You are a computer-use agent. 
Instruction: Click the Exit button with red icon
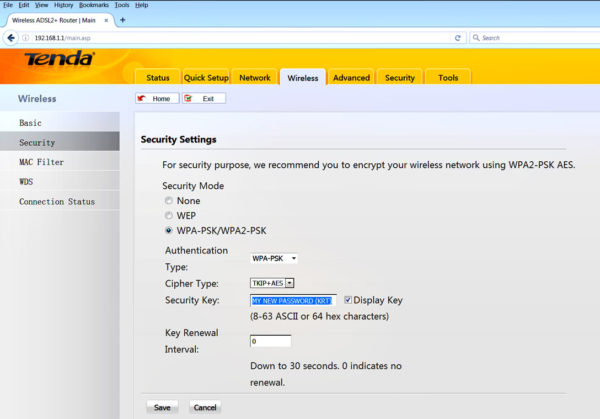[204, 98]
